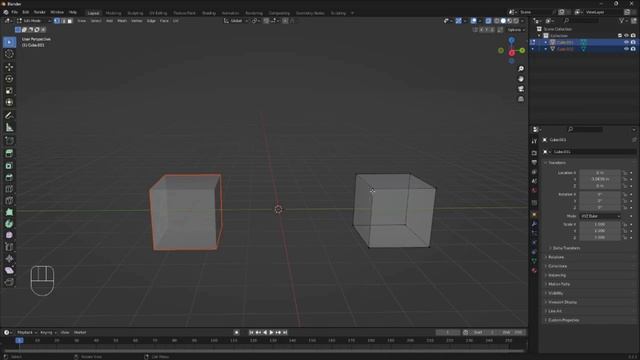Switch to solid viewport shading
Screen dimensions: 640x360
(x=503, y=21)
